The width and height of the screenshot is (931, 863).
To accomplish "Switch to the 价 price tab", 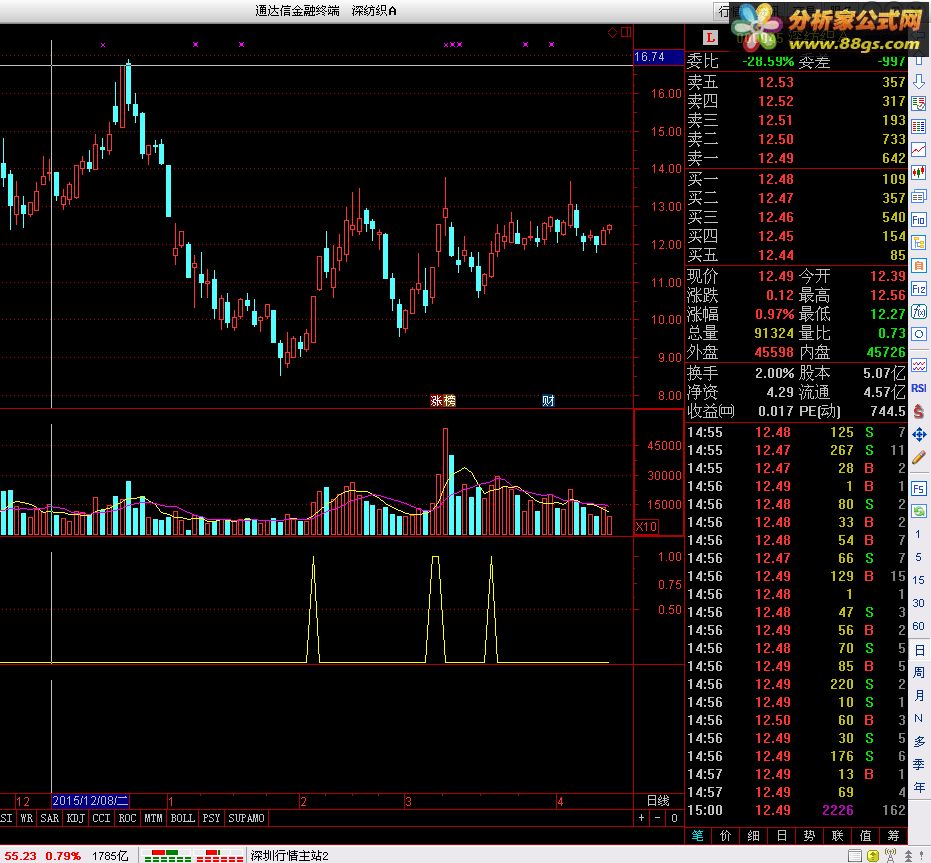I will [726, 836].
